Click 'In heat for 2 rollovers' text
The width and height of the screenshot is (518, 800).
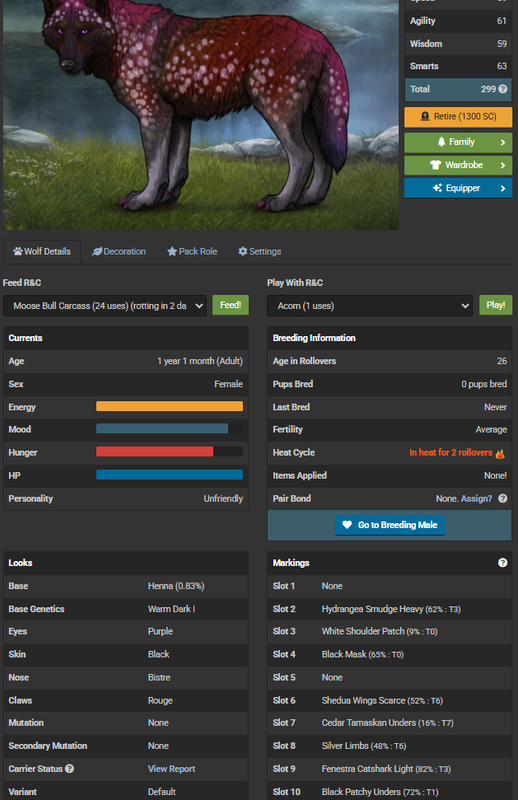coord(451,453)
